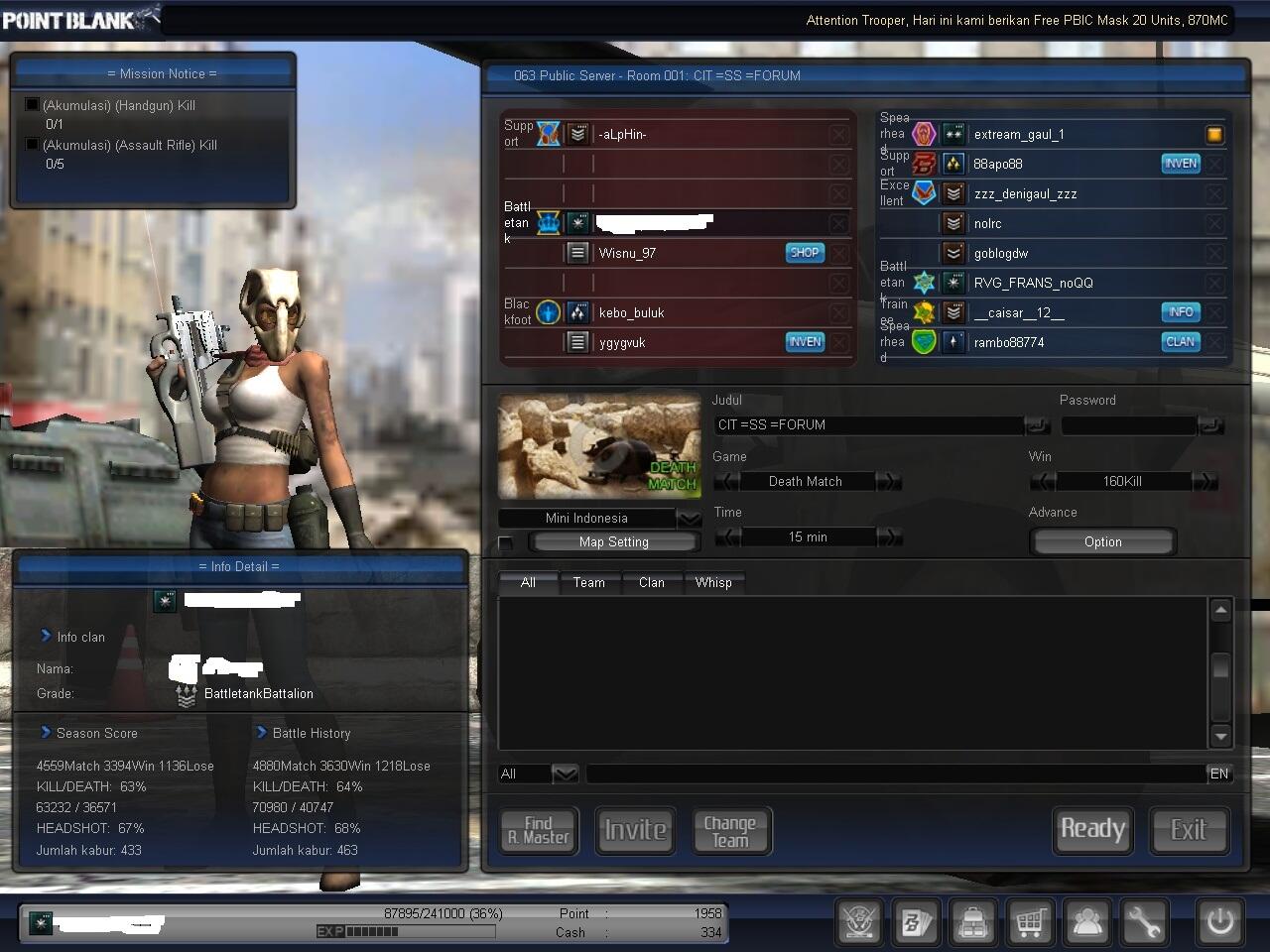Switch to the All chat tab

pos(528,582)
